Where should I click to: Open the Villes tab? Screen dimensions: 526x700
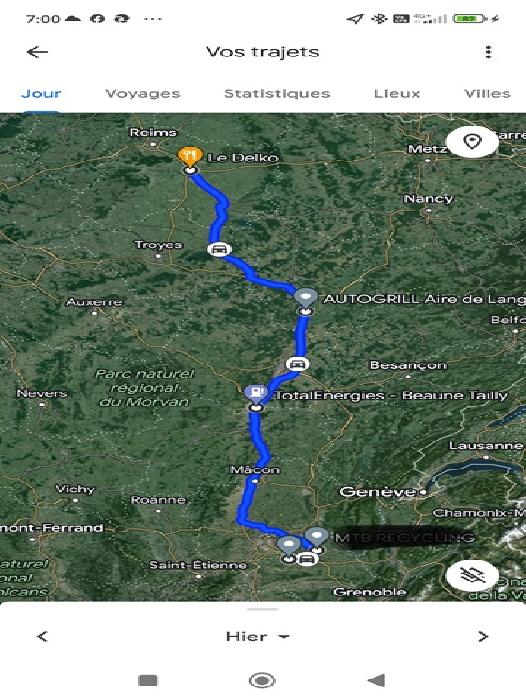[487, 94]
